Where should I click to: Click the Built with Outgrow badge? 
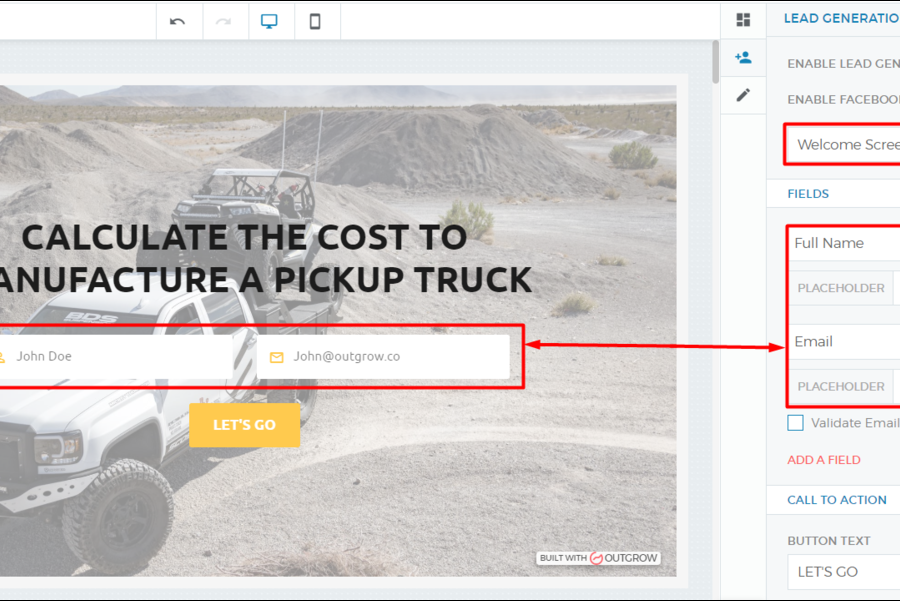(598, 558)
